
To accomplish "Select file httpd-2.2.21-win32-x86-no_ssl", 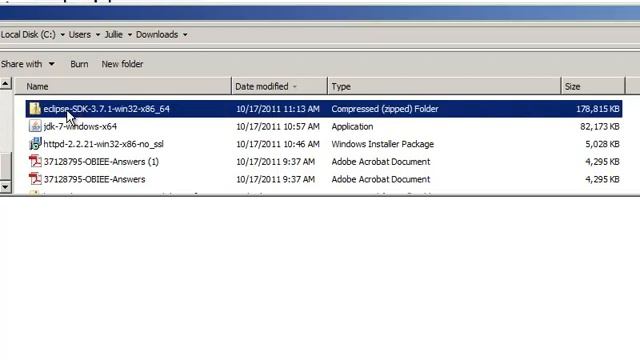I will click(103, 144).
